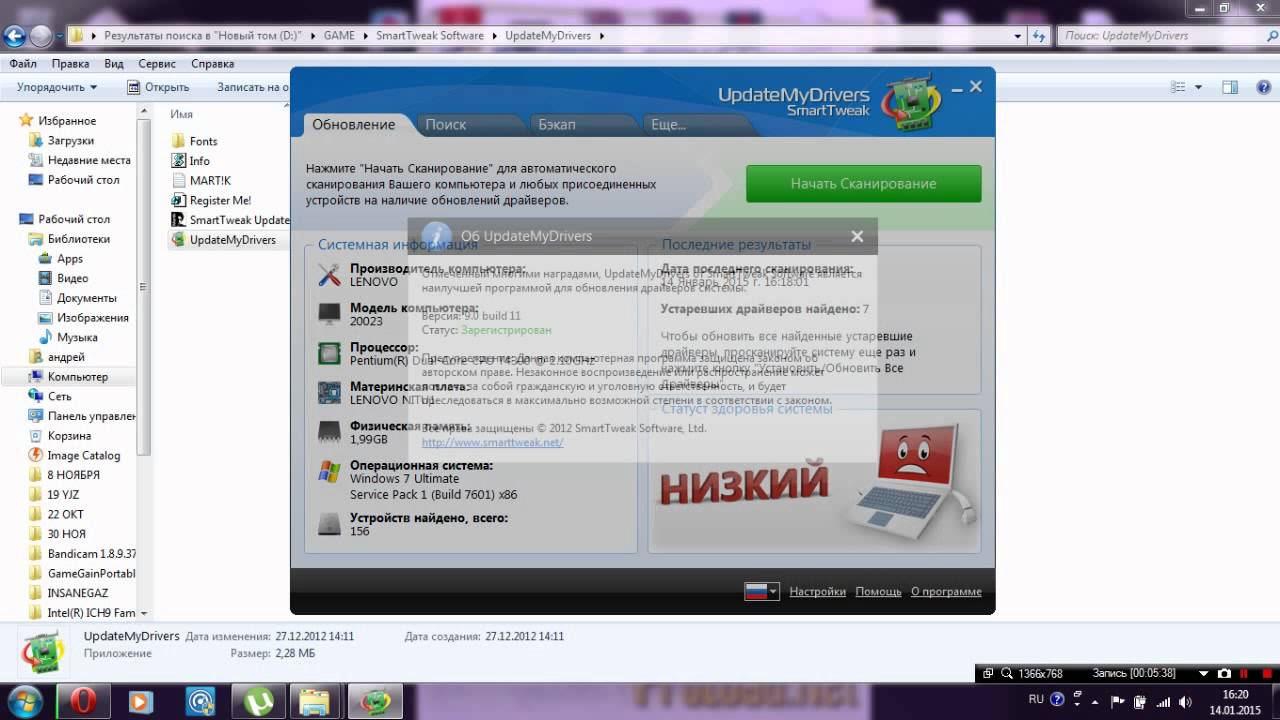The image size is (1280, 720).
Task: Click the motherboard icon beside Материнская плата
Action: click(x=329, y=392)
